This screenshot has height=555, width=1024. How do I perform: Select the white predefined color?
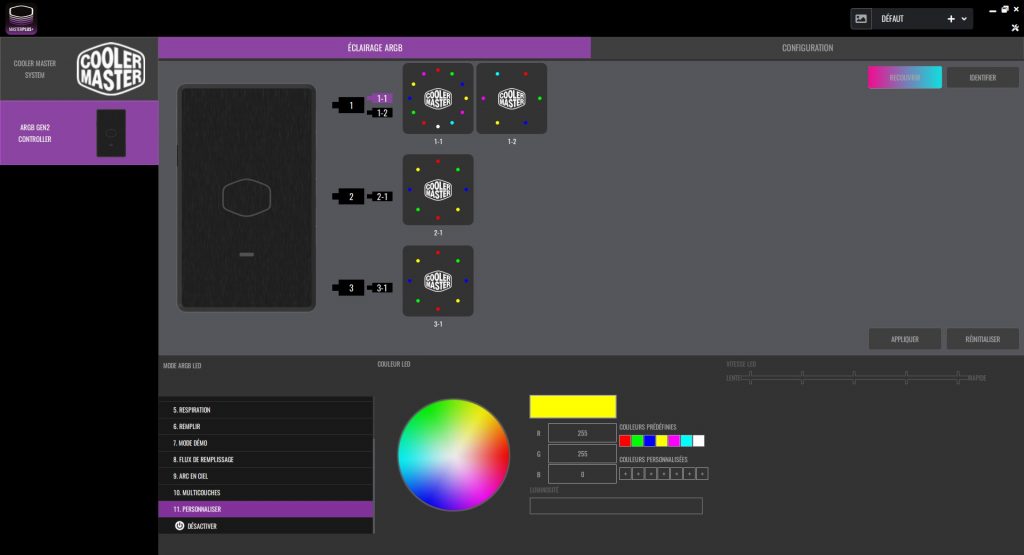point(699,441)
